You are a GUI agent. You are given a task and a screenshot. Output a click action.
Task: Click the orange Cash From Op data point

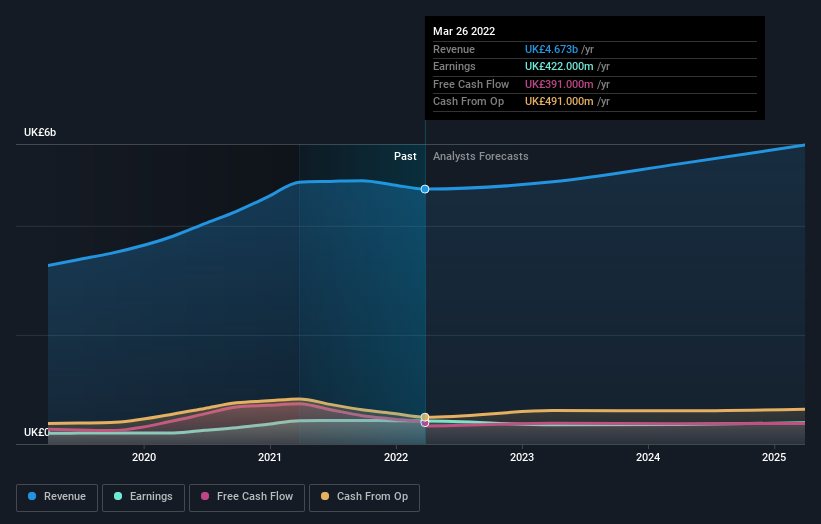[x=425, y=417]
